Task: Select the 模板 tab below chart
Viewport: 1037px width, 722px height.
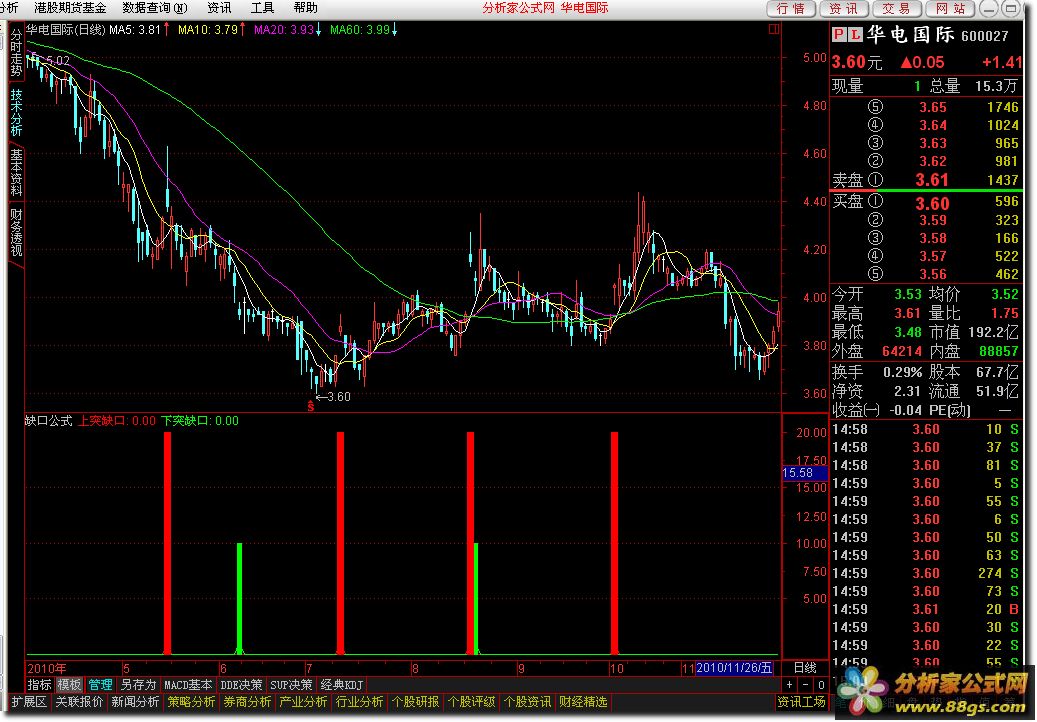Action: 69,685
